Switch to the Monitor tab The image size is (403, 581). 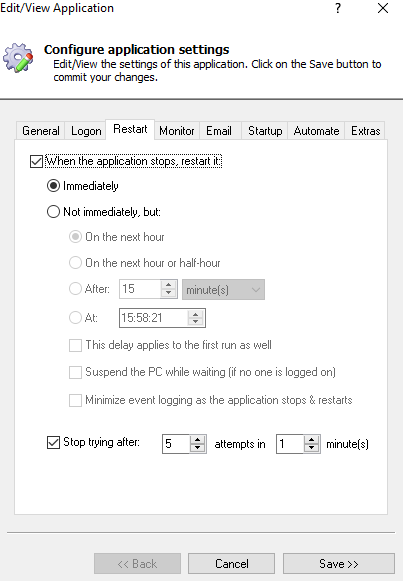177,131
